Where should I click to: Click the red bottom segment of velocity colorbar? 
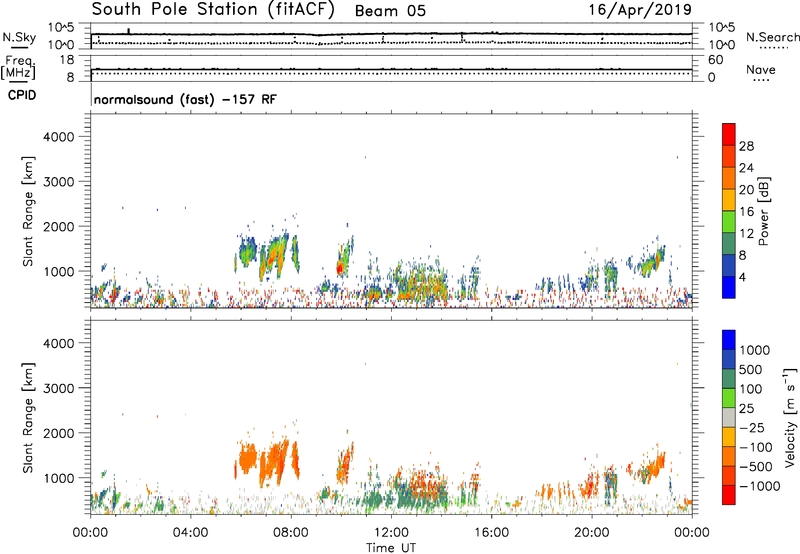click(x=729, y=495)
